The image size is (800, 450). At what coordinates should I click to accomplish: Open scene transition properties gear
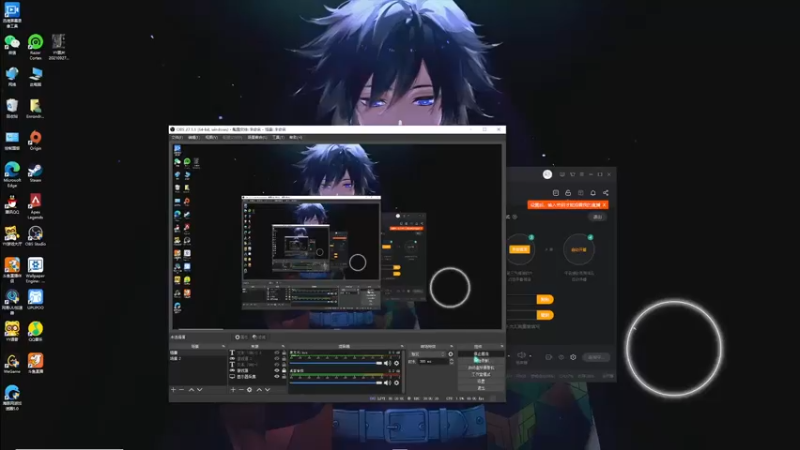[x=451, y=354]
